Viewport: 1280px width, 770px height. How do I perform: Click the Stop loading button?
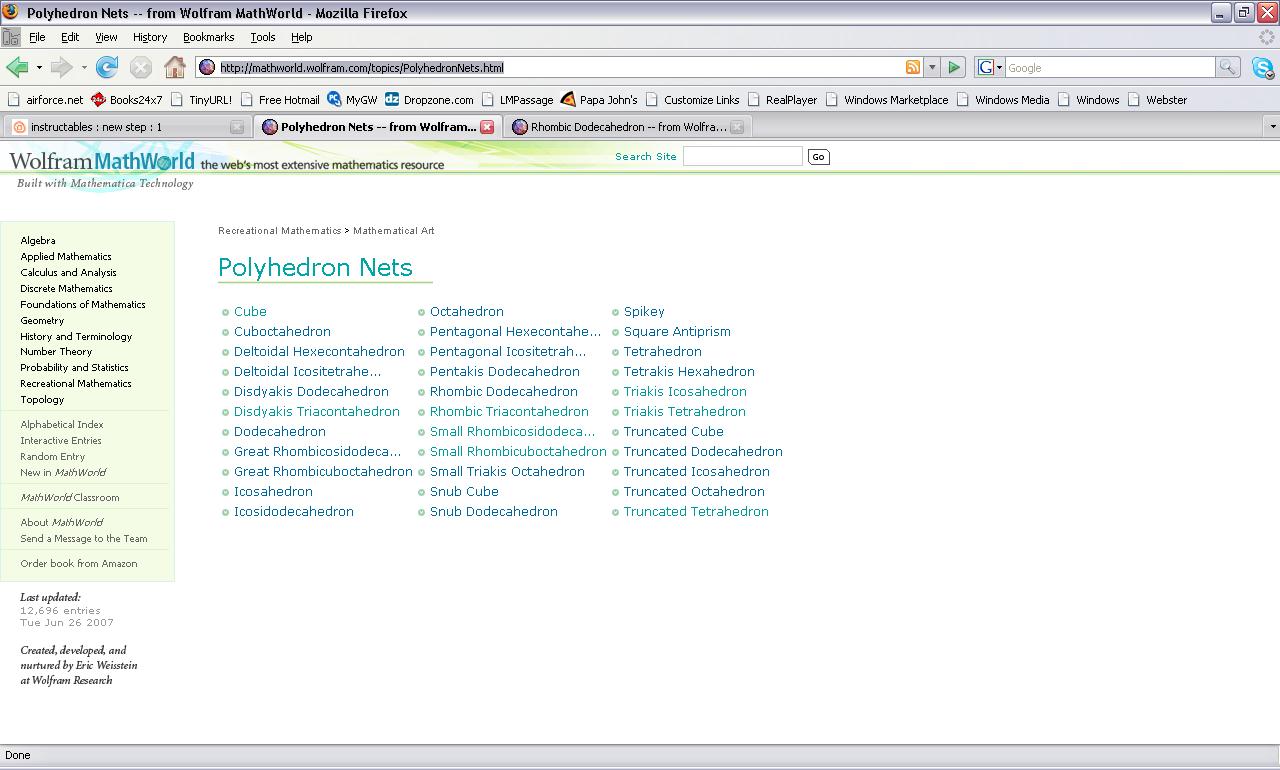pos(141,67)
